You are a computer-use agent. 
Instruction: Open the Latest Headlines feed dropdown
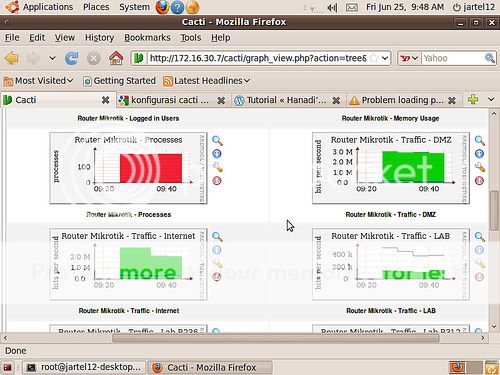pyautogui.click(x=207, y=81)
